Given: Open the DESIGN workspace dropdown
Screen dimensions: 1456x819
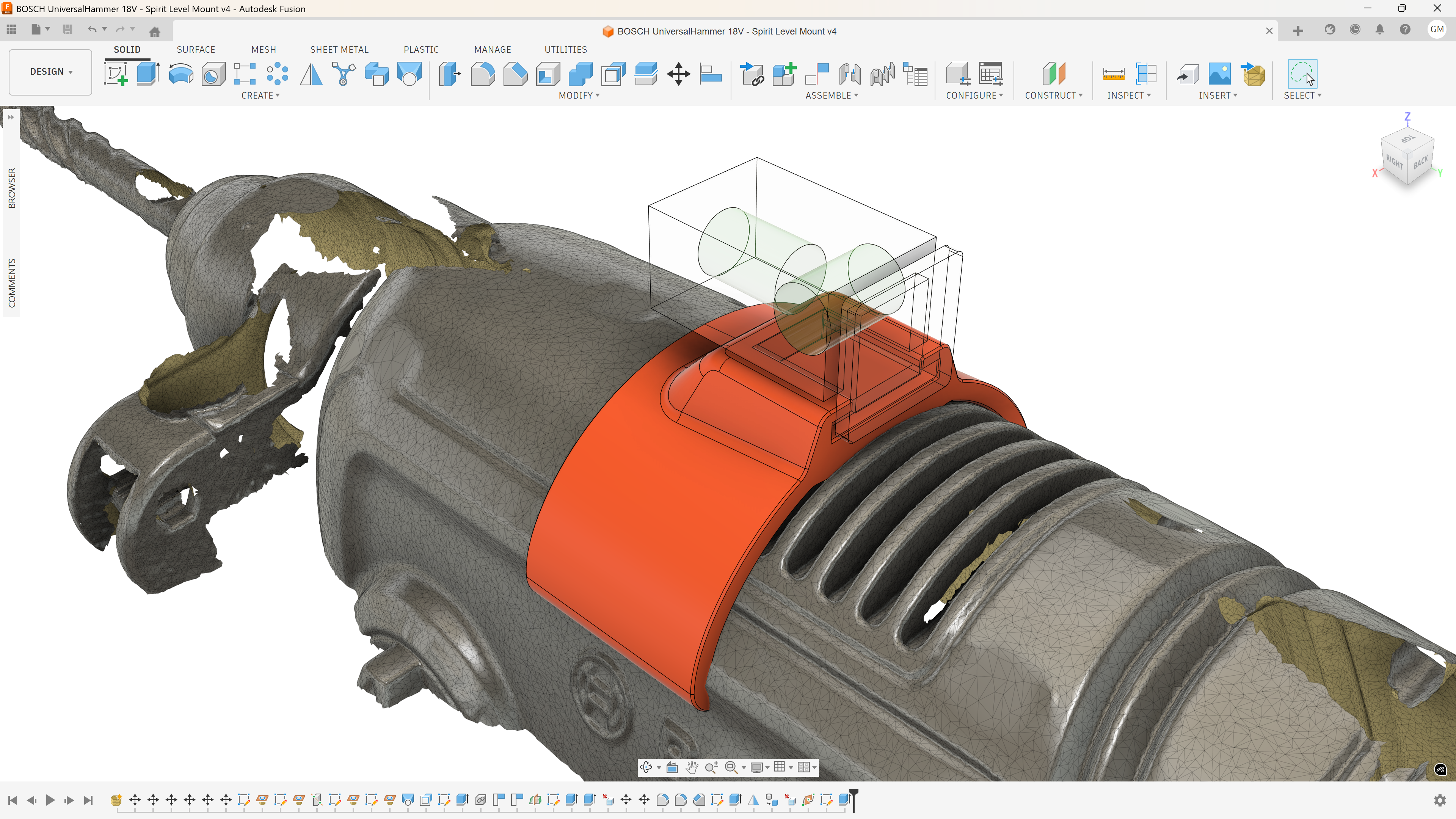Looking at the screenshot, I should (x=51, y=72).
